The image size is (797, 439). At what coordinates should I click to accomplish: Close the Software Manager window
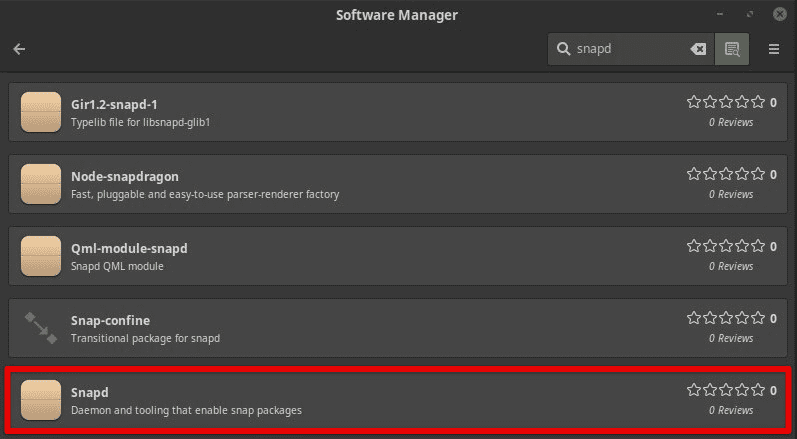point(780,14)
